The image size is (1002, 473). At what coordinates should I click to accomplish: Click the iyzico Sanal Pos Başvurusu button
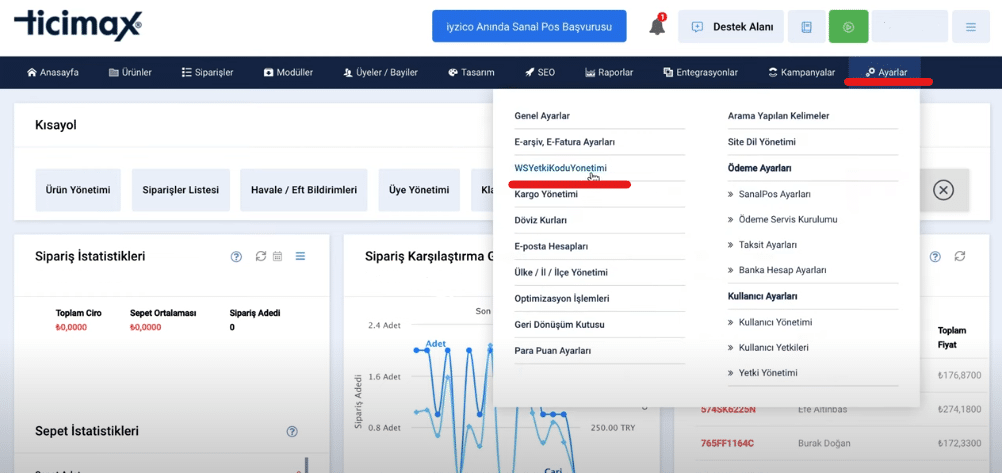pos(529,27)
